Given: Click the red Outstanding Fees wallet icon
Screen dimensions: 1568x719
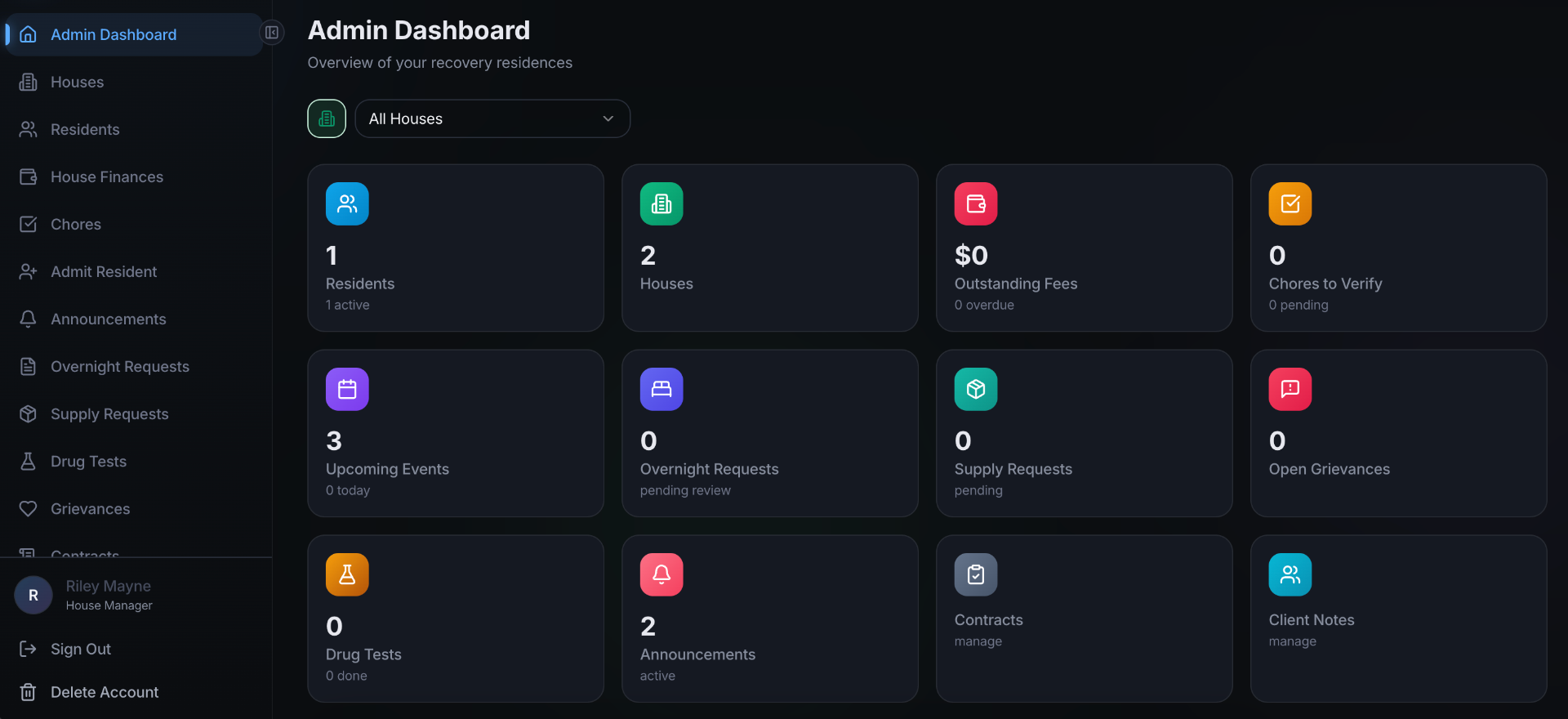Looking at the screenshot, I should (976, 203).
